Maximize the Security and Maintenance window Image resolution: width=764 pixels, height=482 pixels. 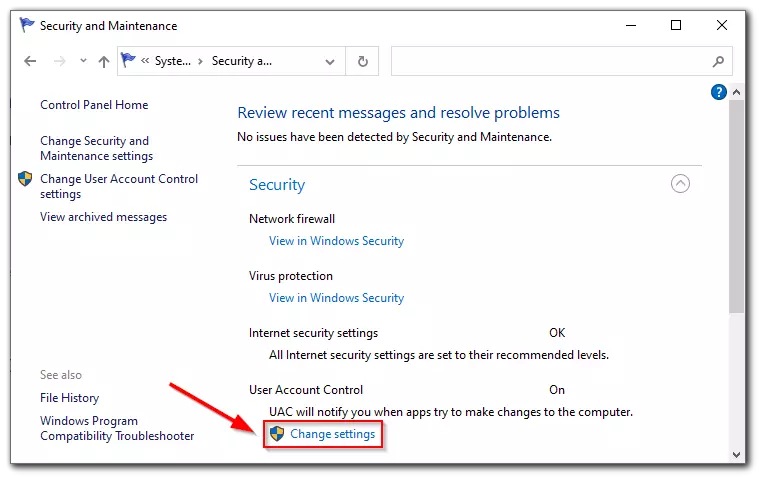[676, 25]
